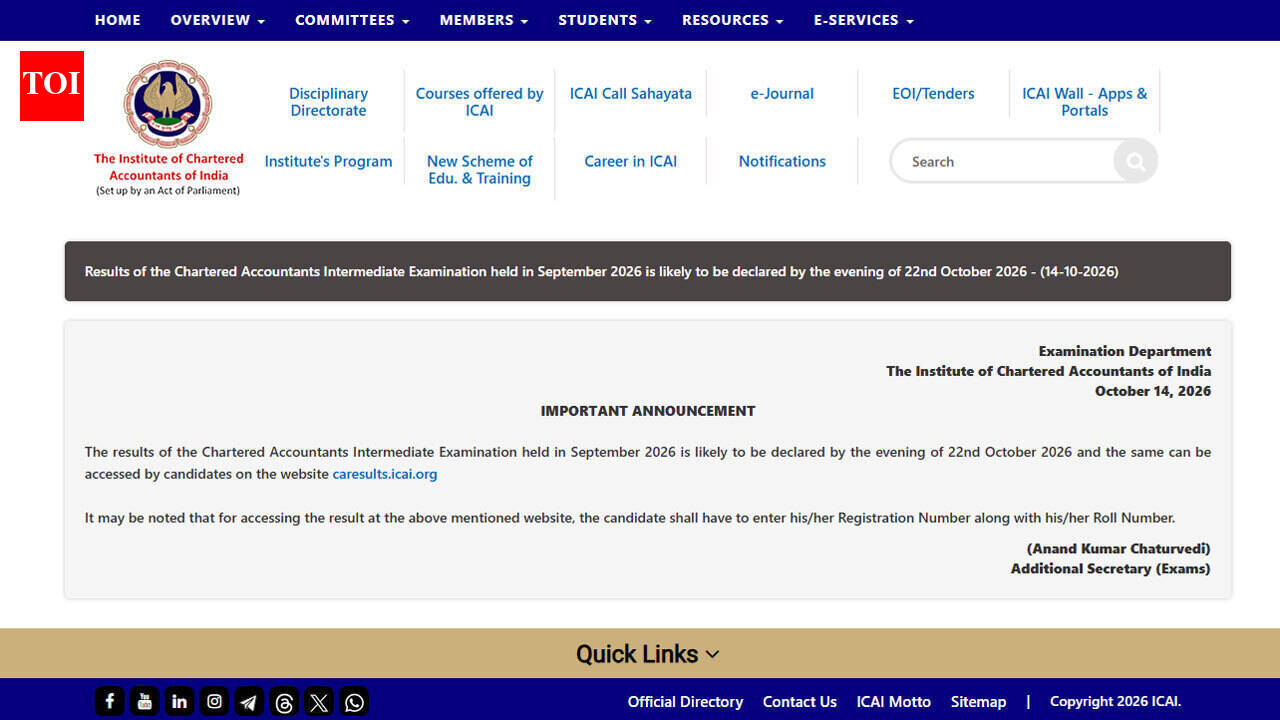The height and width of the screenshot is (720, 1280).
Task: Open Career in ICAI link
Action: pyautogui.click(x=631, y=161)
